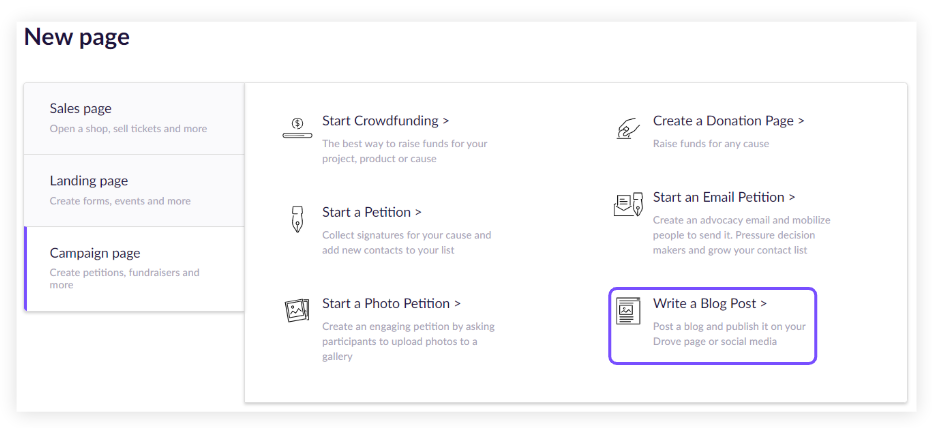Image resolution: width=932 pixels, height=428 pixels.
Task: Click the crowdfunding description text
Action: [x=404, y=151]
